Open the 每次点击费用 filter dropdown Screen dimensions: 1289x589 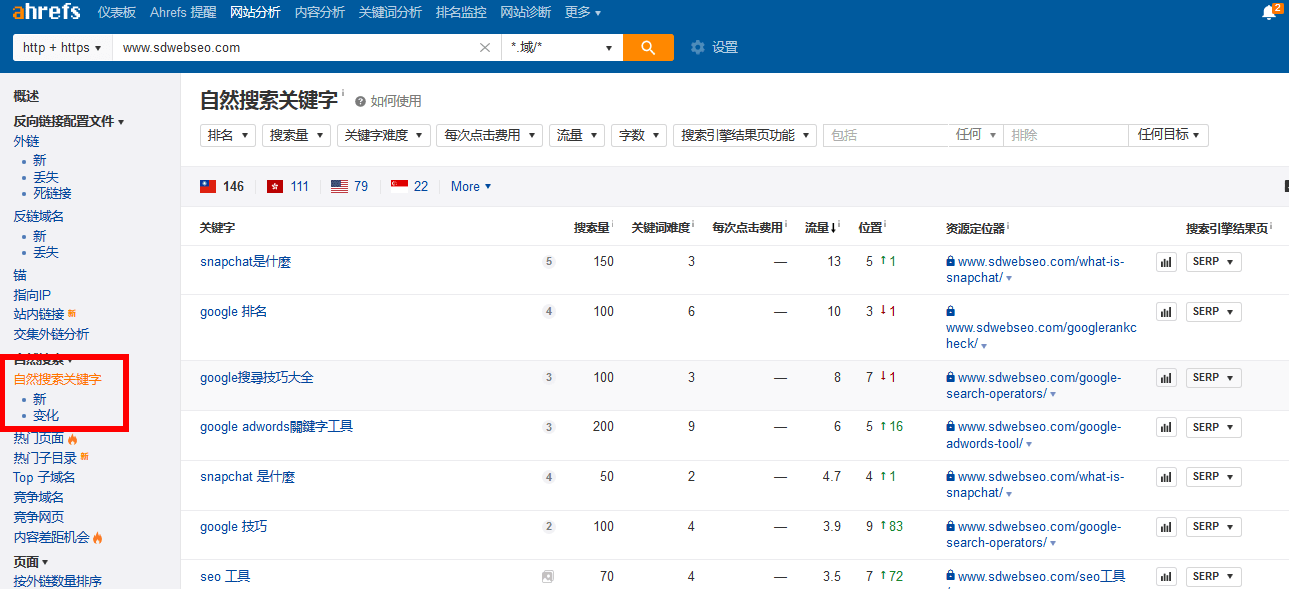pos(490,135)
